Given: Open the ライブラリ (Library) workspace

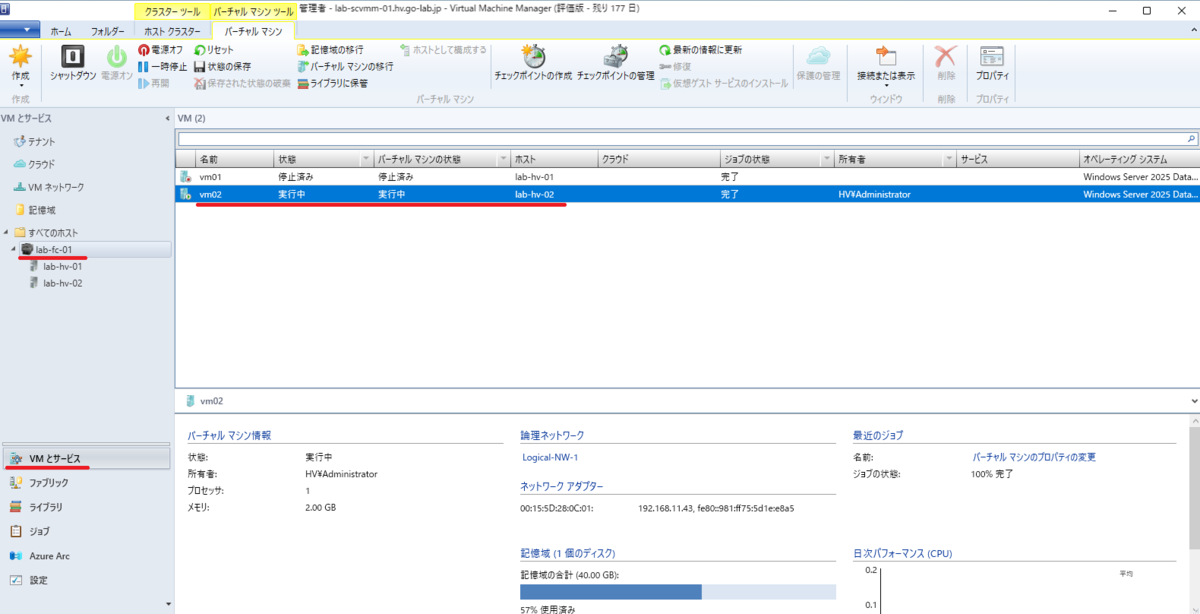Looking at the screenshot, I should point(86,507).
